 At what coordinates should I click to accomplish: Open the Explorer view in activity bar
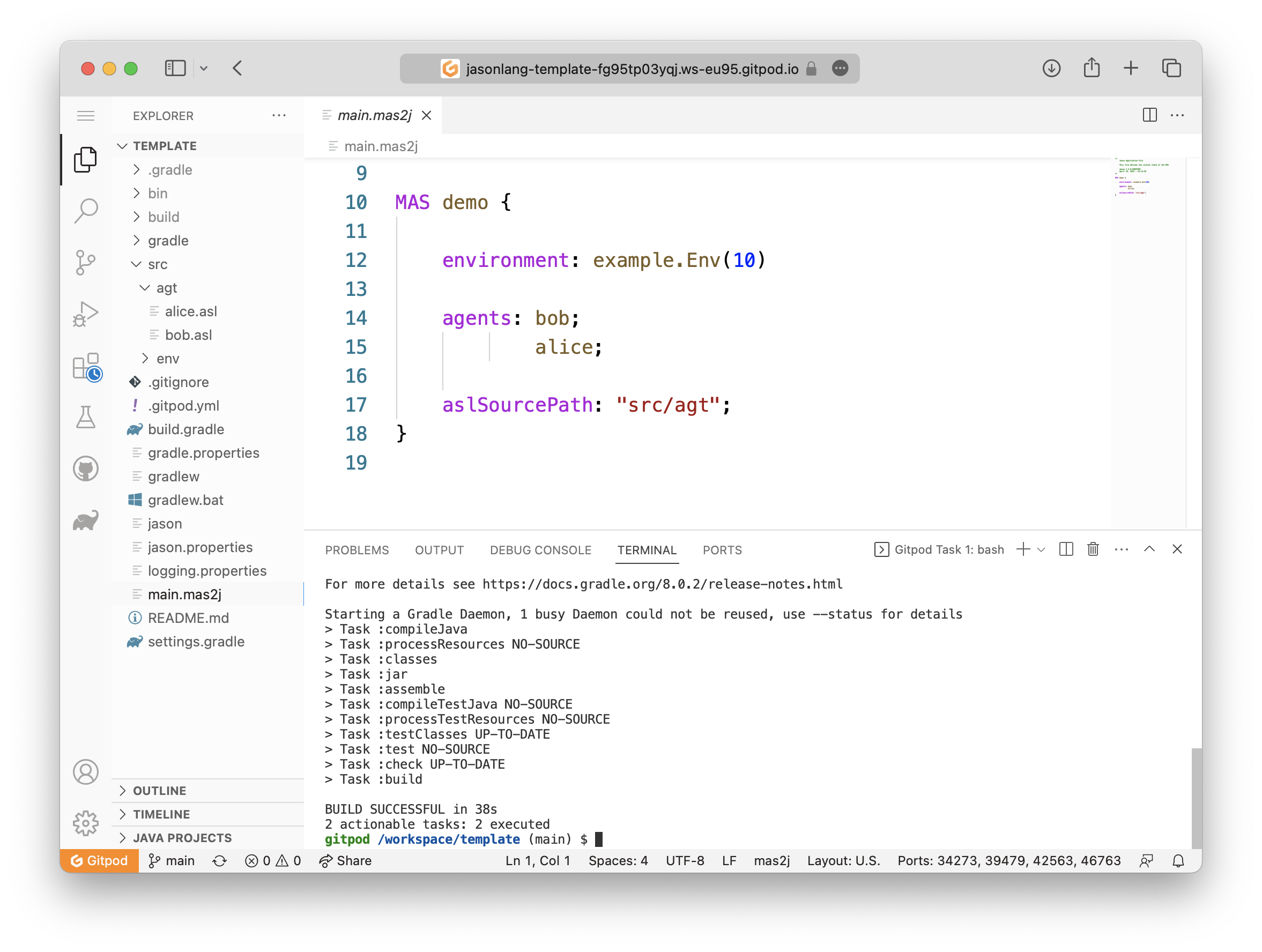click(x=86, y=159)
